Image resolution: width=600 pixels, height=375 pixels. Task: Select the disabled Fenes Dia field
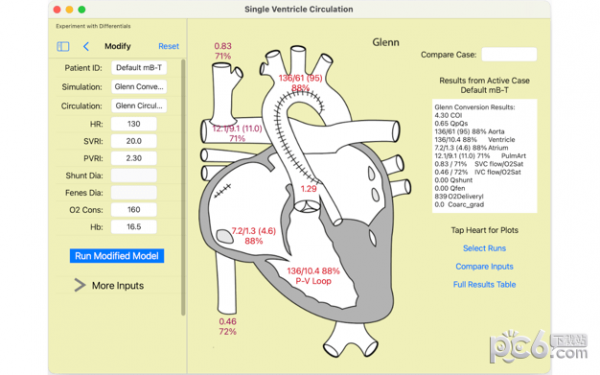[134, 193]
